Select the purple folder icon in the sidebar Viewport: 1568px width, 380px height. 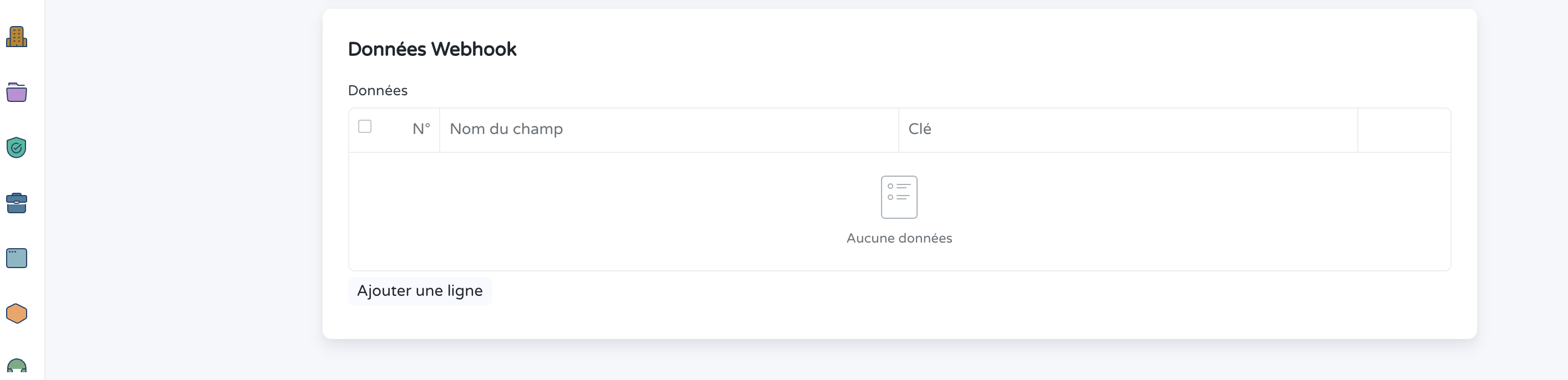coord(17,93)
